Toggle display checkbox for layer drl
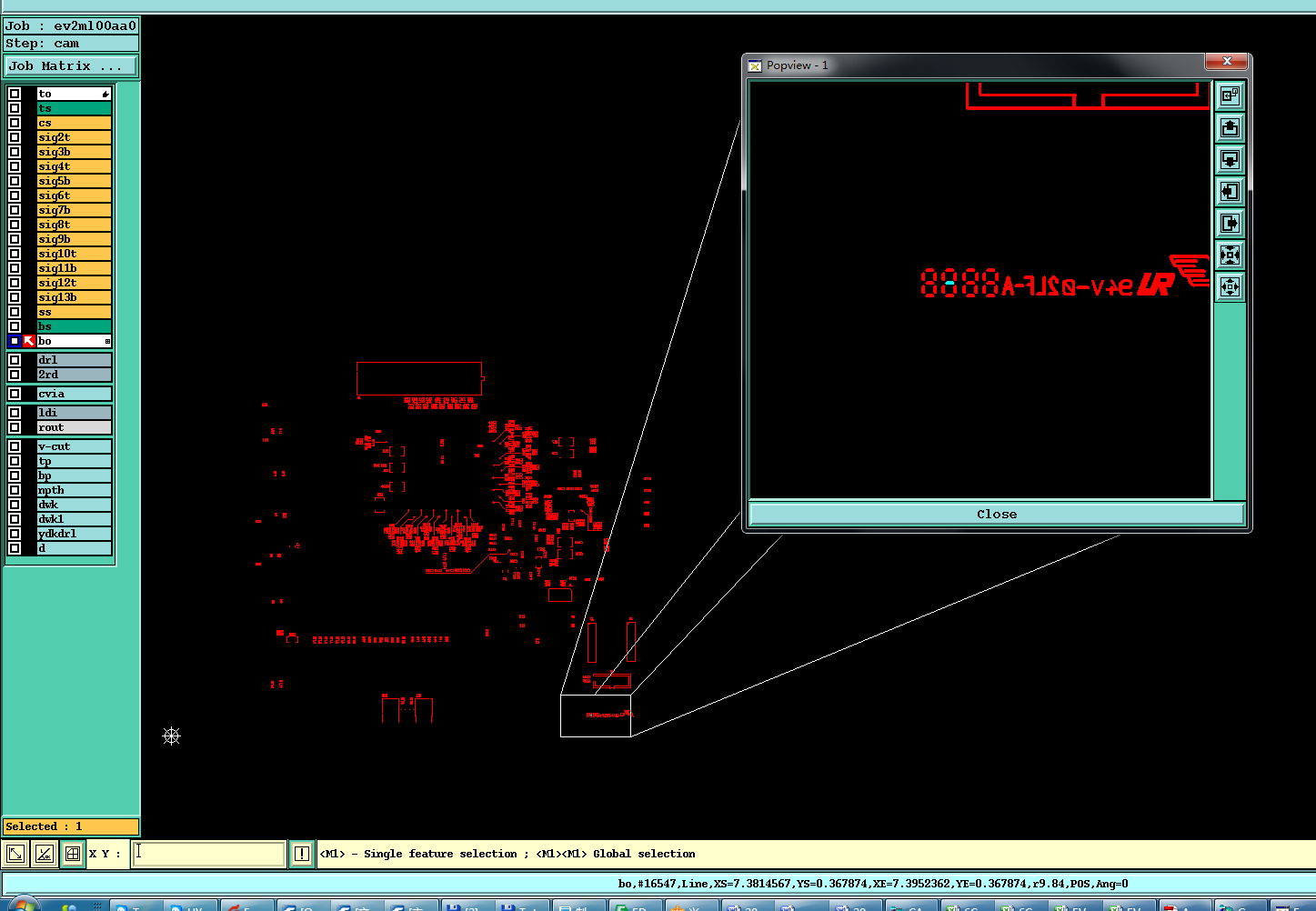The image size is (1316, 911). pyautogui.click(x=15, y=360)
